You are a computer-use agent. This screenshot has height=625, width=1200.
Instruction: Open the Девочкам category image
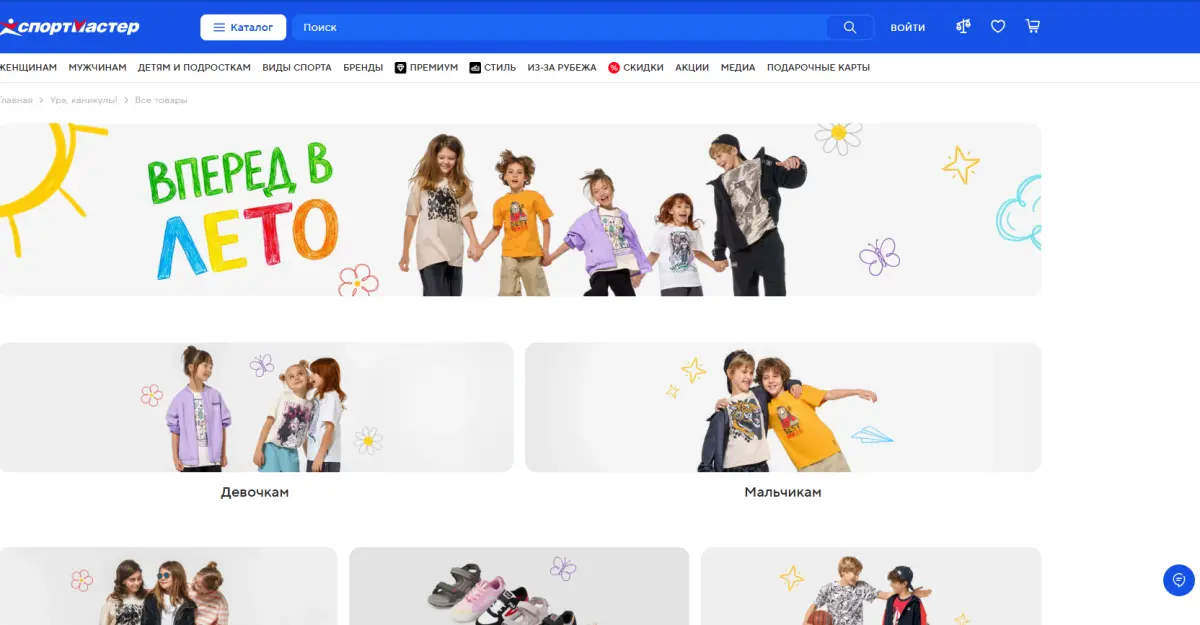(x=256, y=407)
